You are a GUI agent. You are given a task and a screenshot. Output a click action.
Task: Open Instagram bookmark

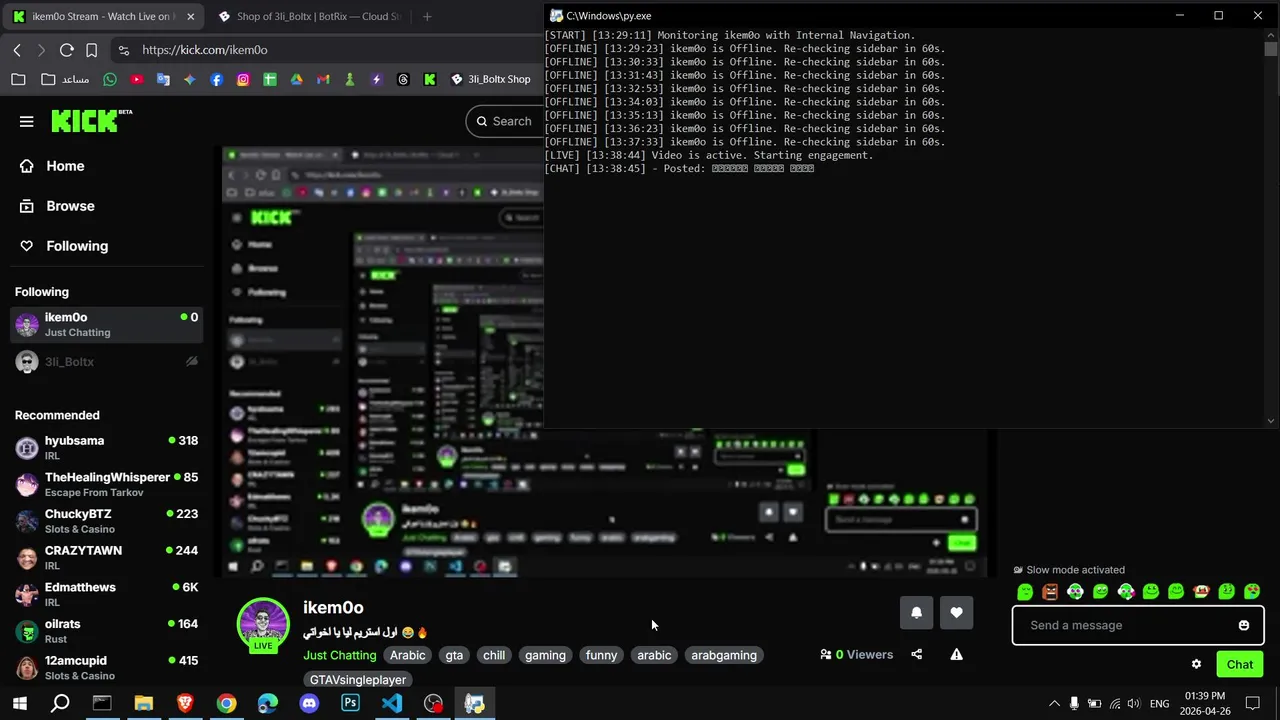pyautogui.click(x=243, y=79)
